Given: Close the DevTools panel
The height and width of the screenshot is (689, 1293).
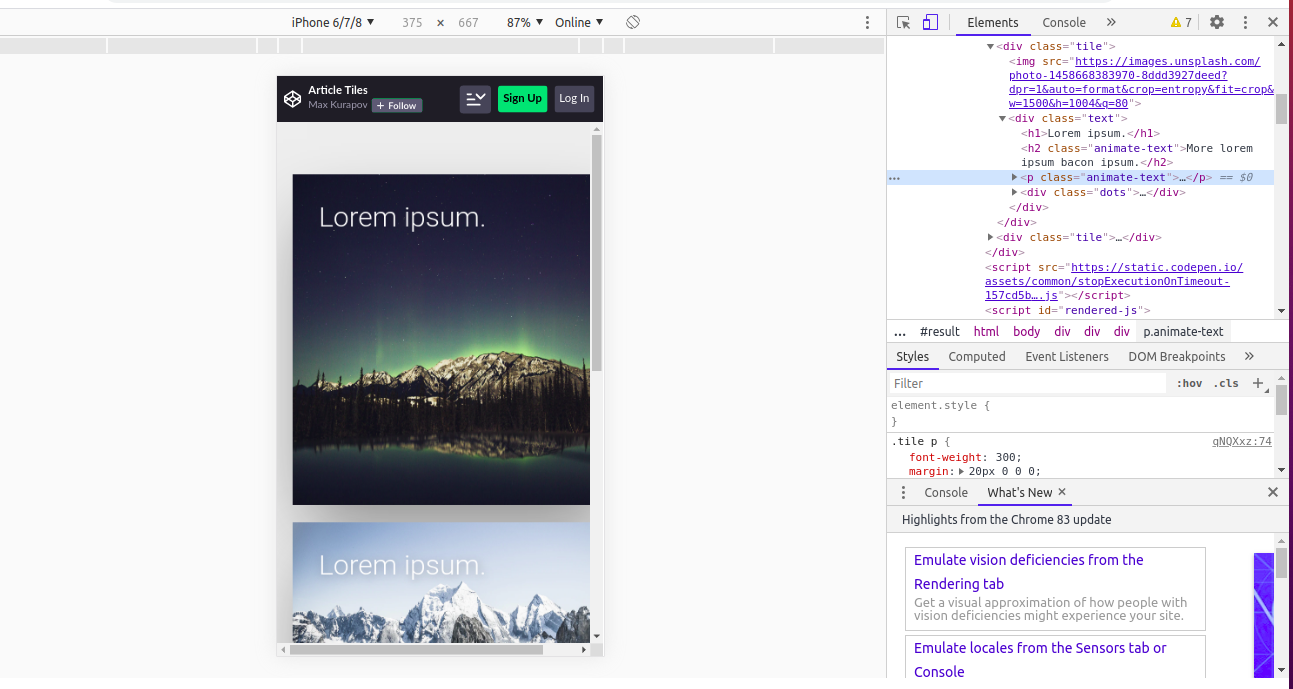Looking at the screenshot, I should 1273,22.
